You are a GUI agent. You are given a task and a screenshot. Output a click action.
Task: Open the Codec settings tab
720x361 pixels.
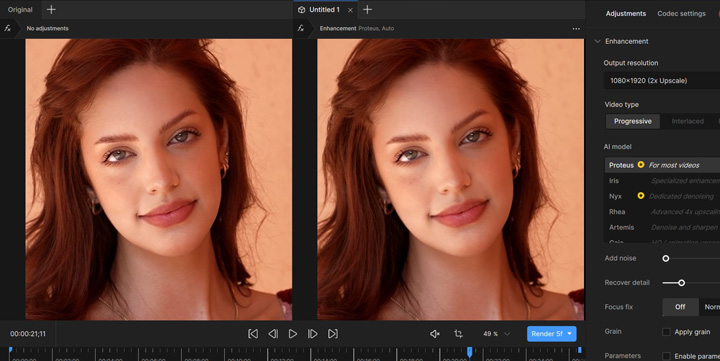coord(681,14)
